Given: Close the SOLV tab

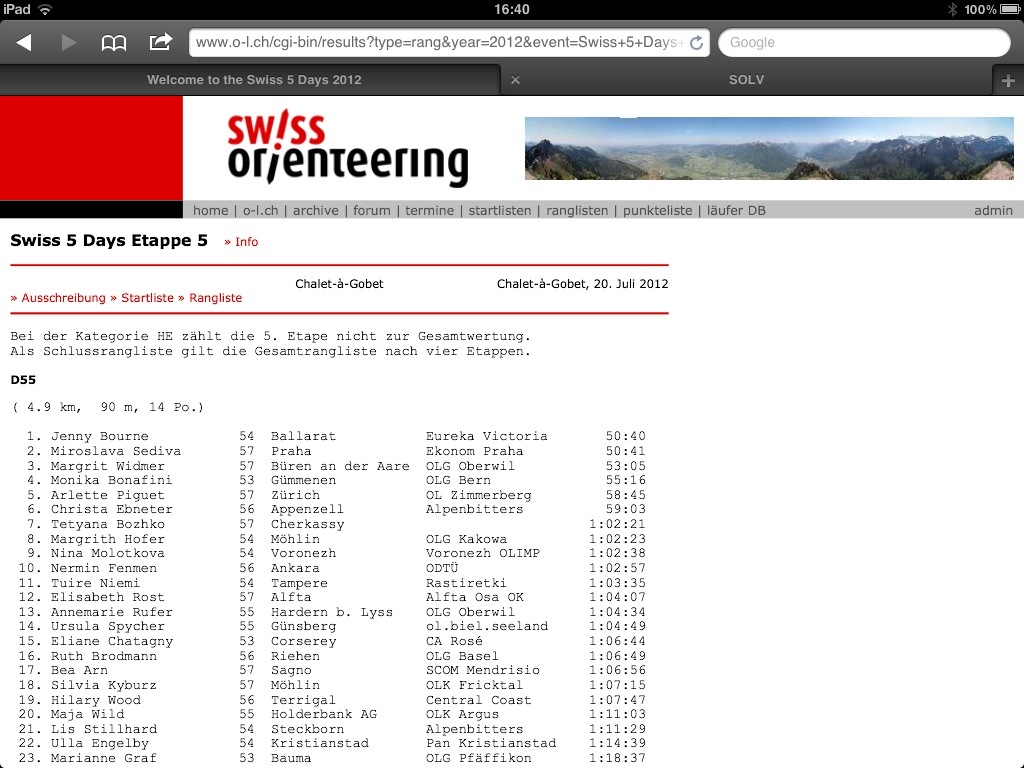Looking at the screenshot, I should pyautogui.click(x=515, y=80).
